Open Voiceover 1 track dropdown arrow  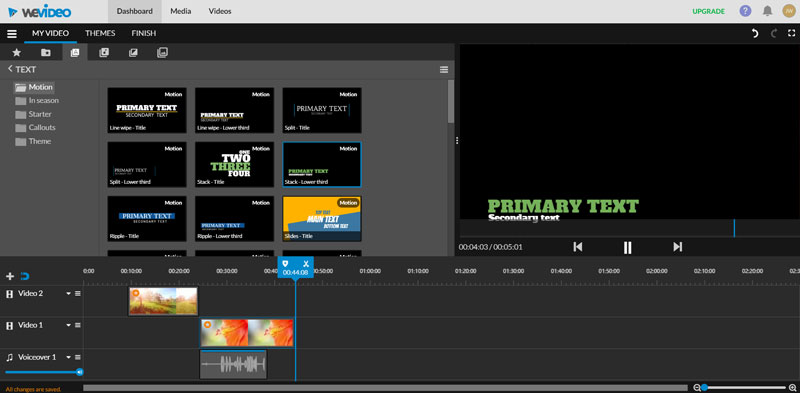click(x=68, y=357)
